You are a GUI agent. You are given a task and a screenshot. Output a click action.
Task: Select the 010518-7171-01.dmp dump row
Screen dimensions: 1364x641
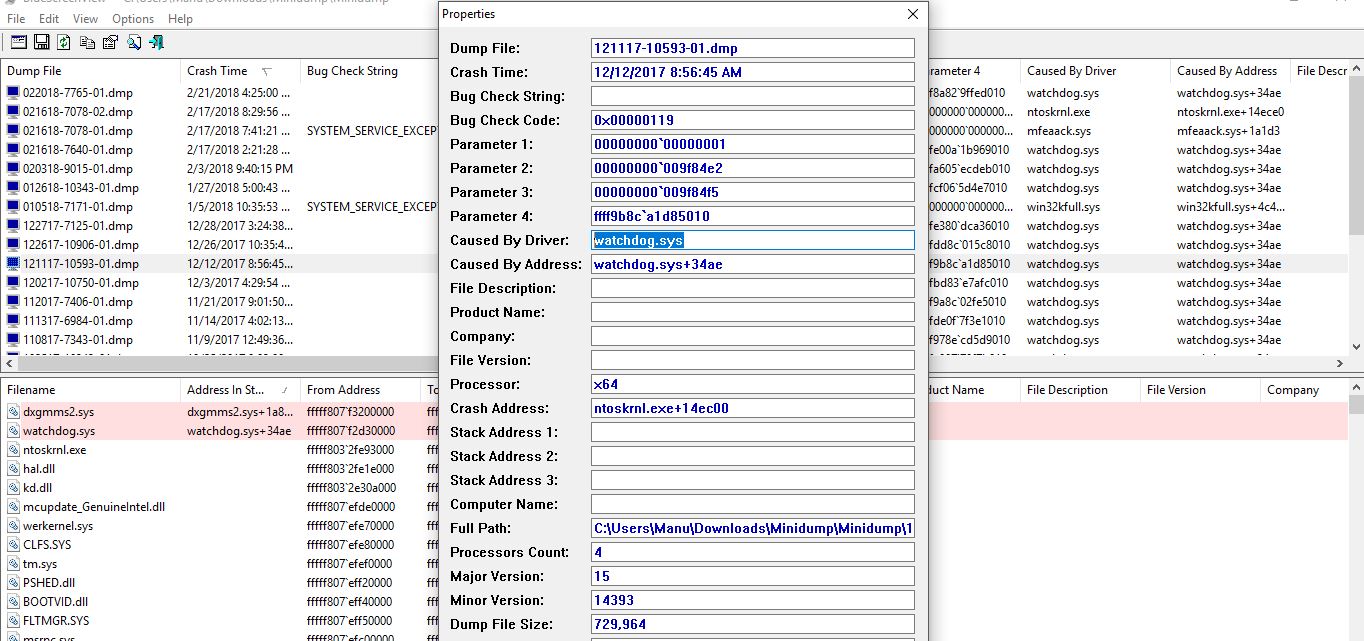pyautogui.click(x=220, y=207)
